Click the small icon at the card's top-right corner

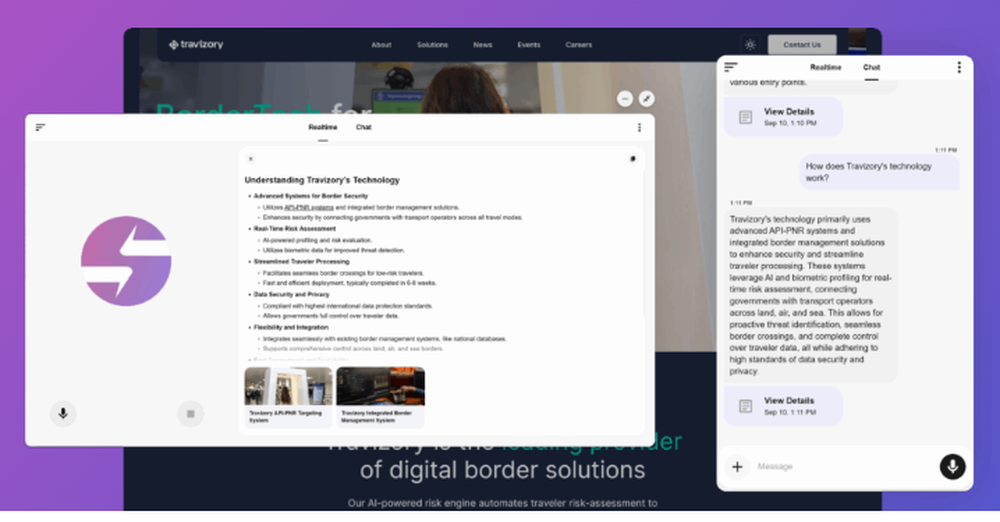coord(633,159)
